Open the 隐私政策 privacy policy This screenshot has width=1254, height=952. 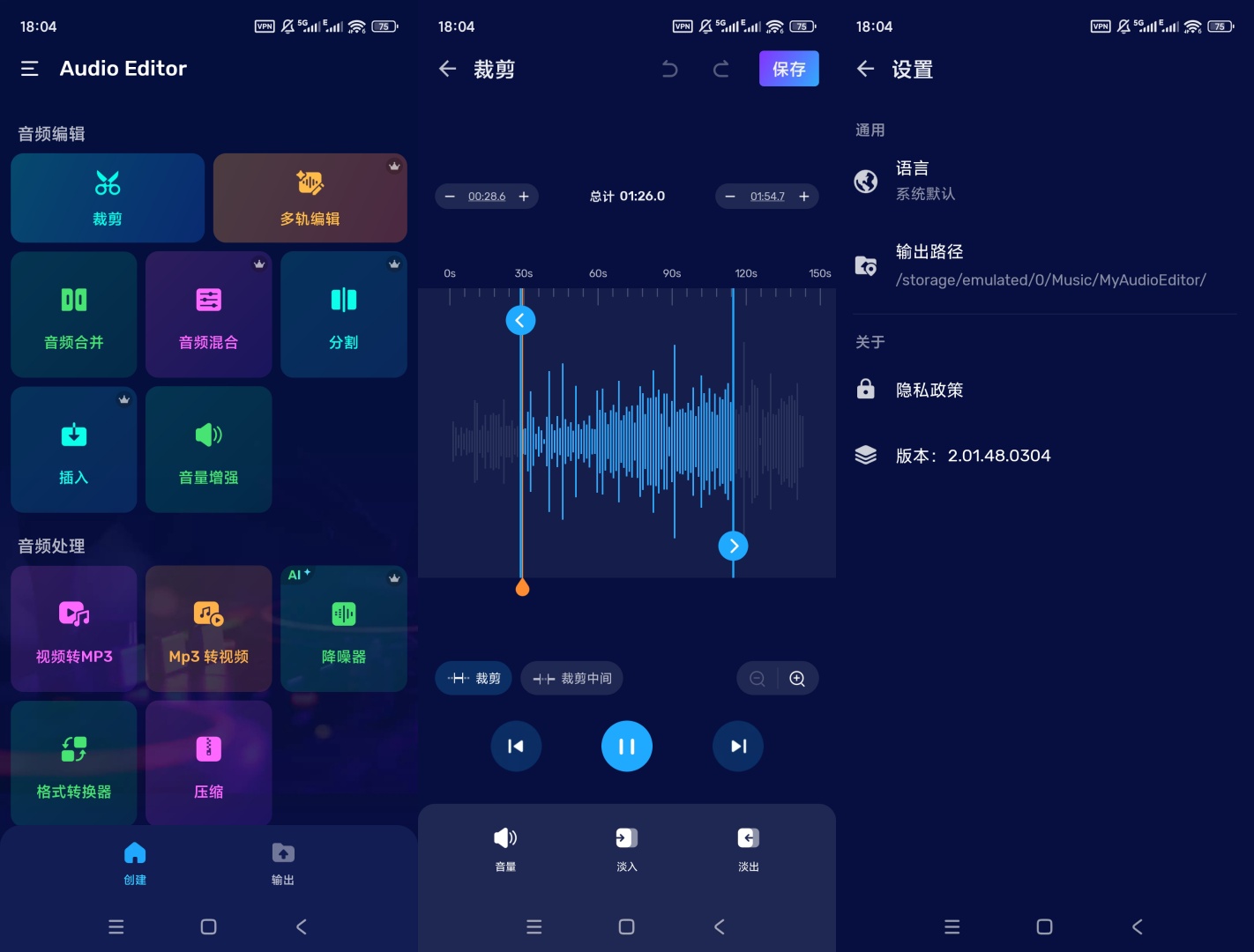[x=929, y=390]
